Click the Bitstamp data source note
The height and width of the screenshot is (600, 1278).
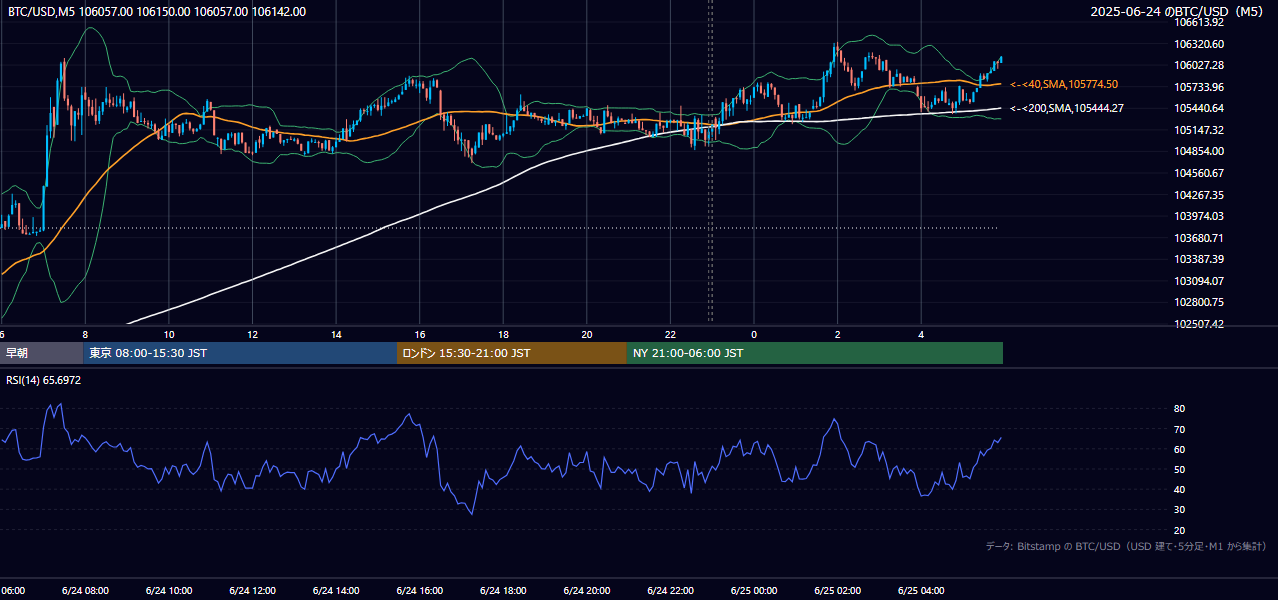pos(1126,546)
